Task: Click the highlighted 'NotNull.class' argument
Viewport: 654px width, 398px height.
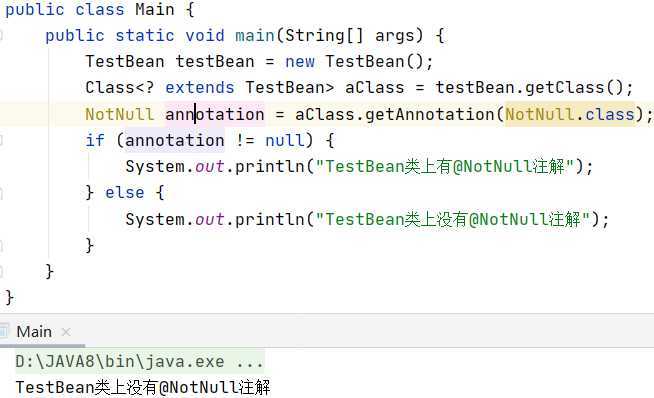Action: point(569,114)
